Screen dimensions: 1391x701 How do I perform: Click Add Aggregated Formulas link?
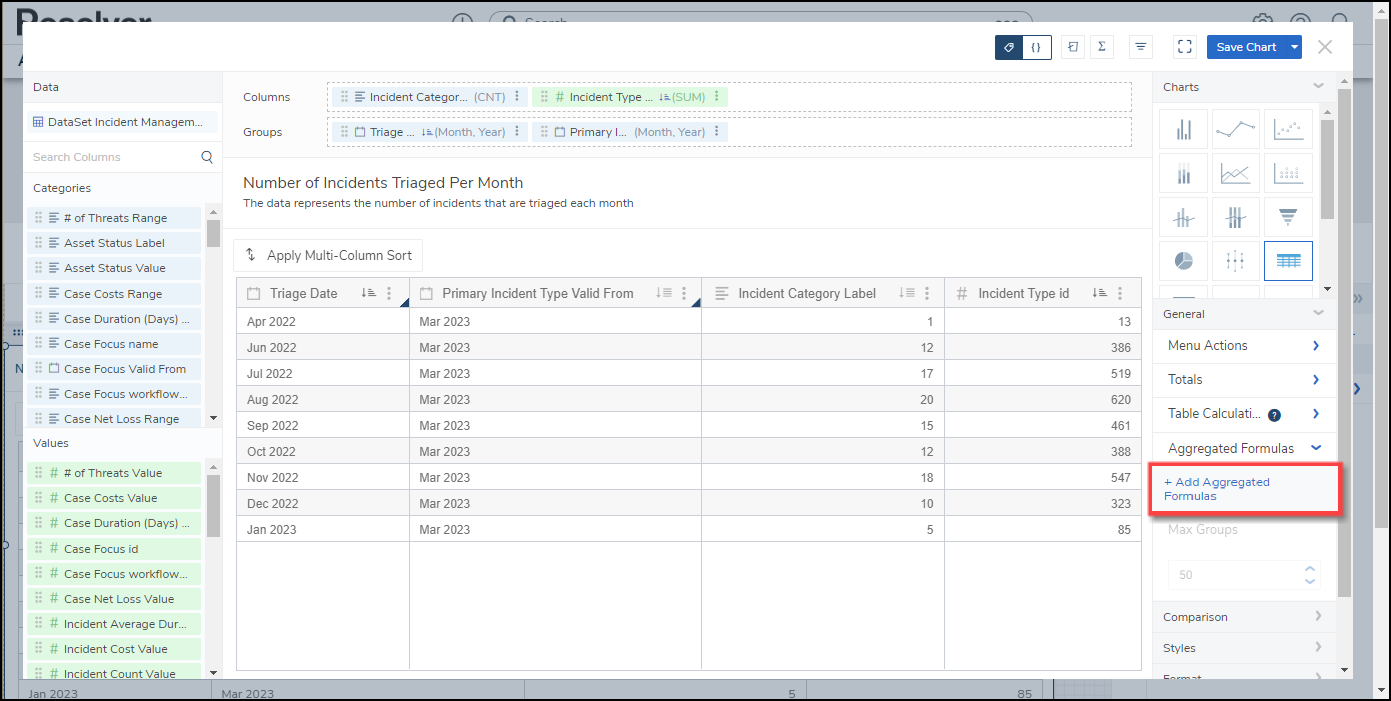coord(1217,489)
